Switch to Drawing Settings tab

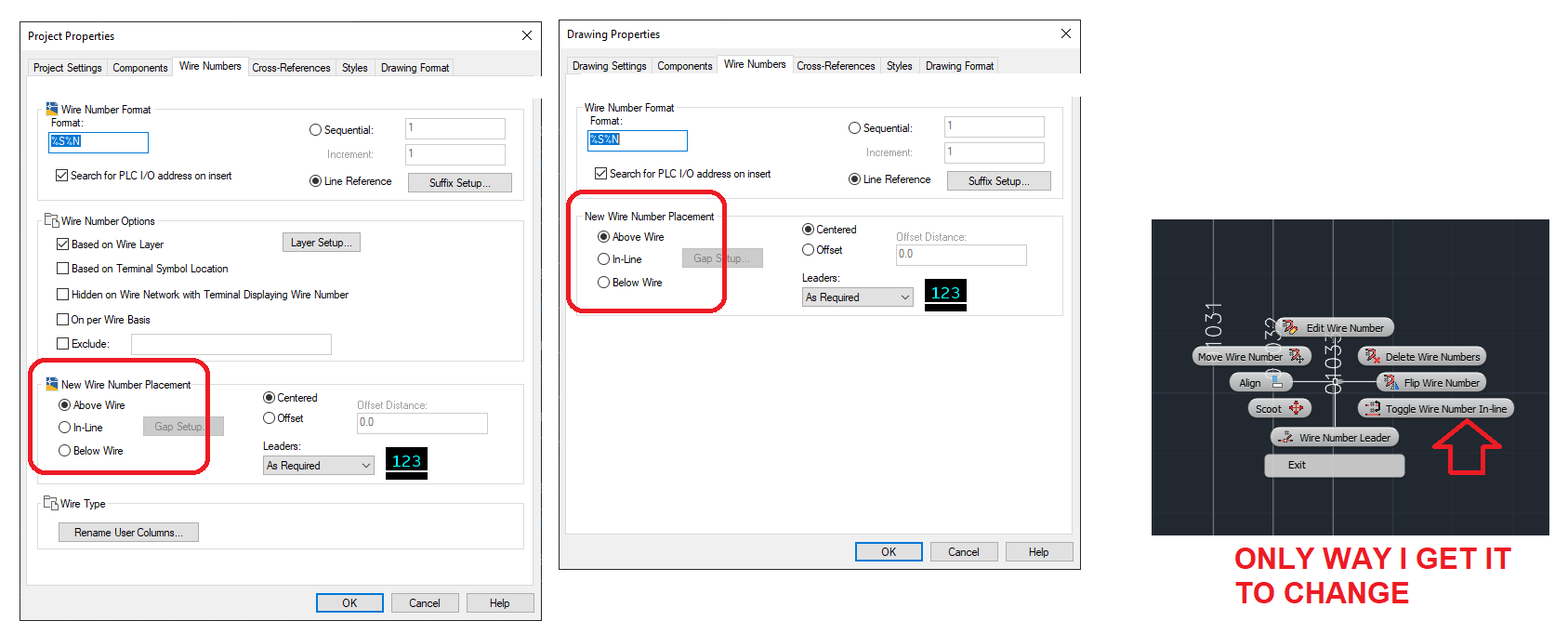point(609,66)
